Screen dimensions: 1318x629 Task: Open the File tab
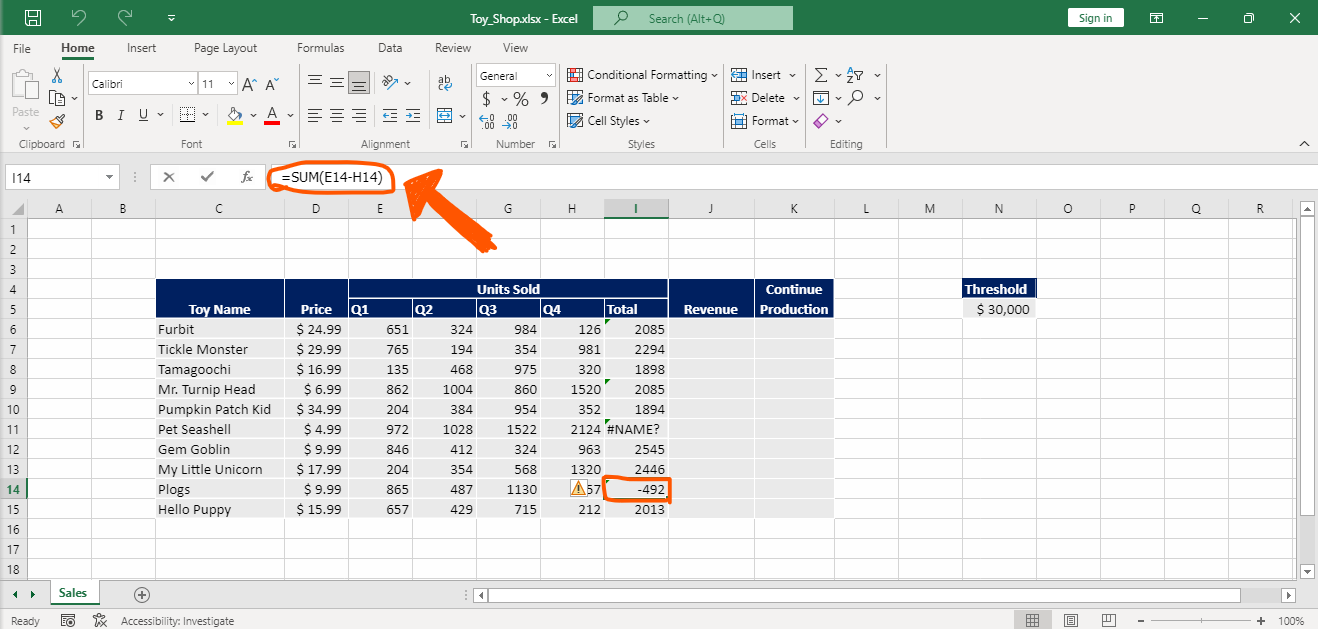click(x=22, y=48)
